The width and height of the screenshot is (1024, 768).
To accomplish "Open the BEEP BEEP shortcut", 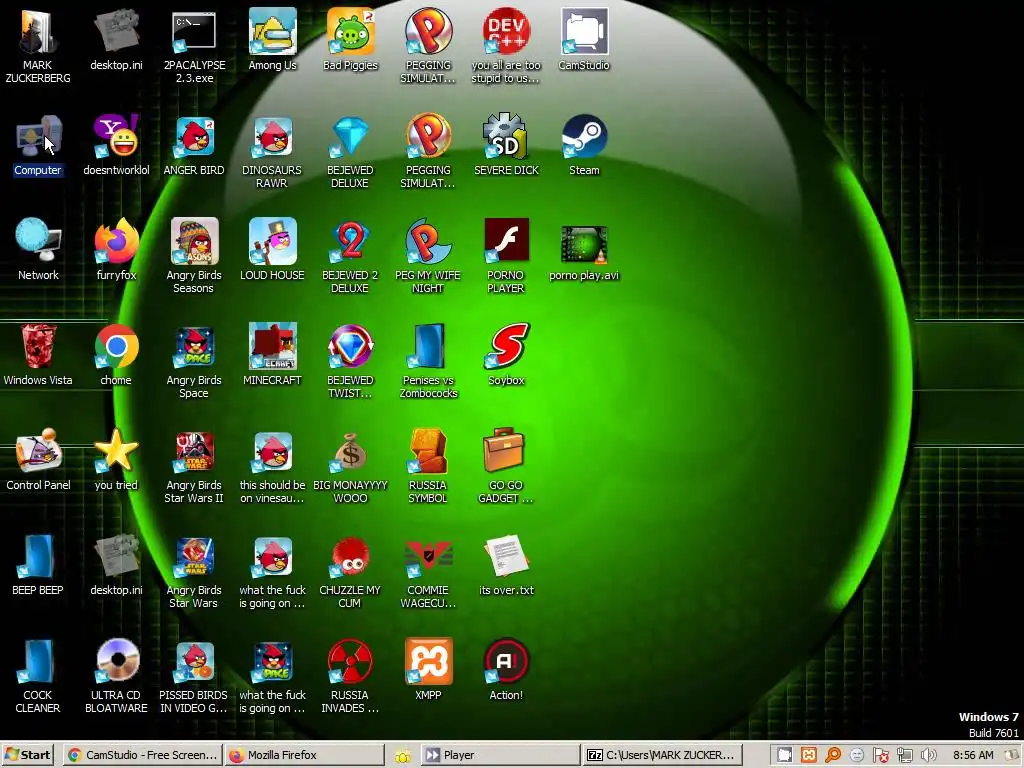I will [38, 565].
